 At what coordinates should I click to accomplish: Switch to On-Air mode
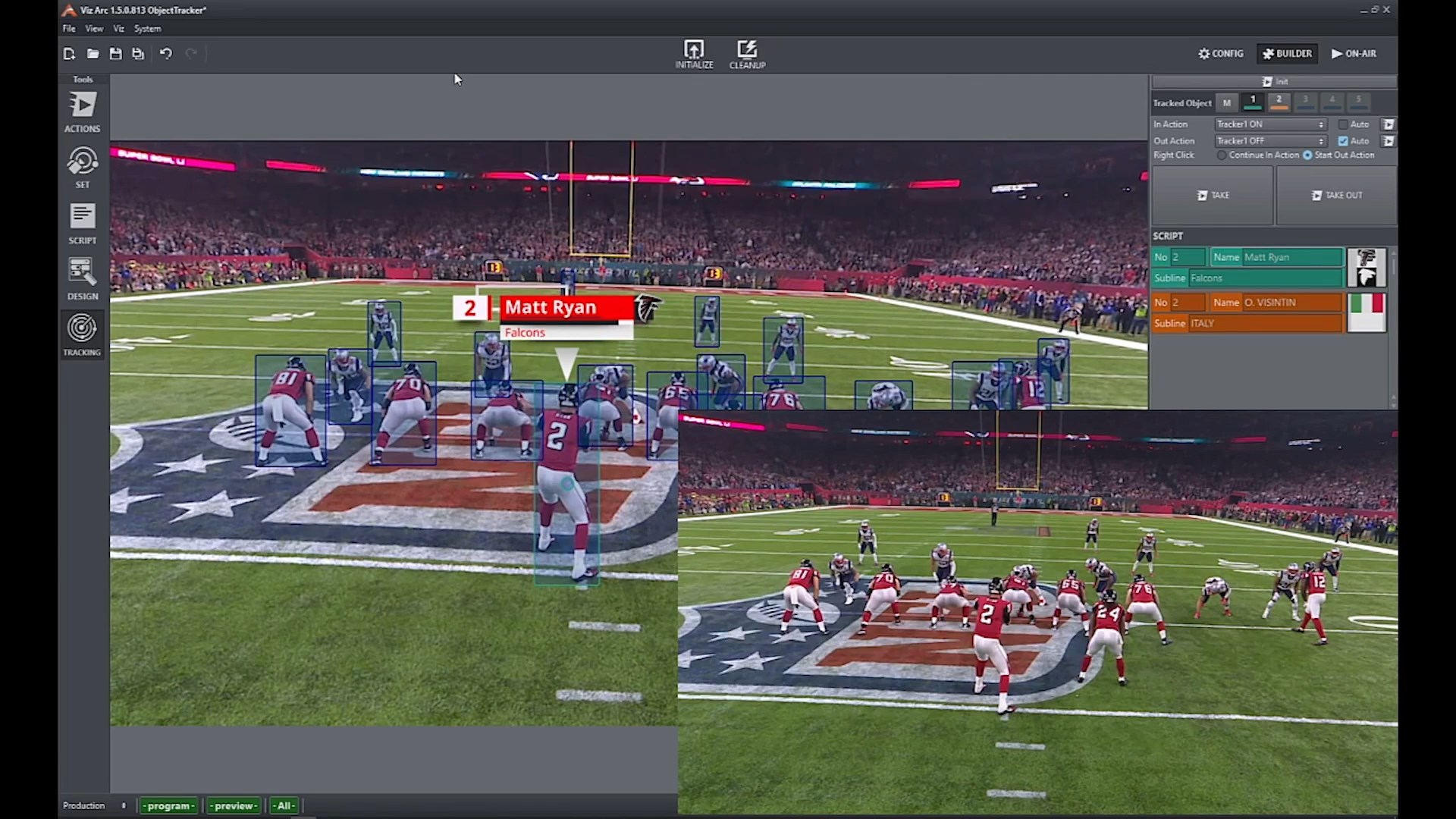click(1354, 54)
